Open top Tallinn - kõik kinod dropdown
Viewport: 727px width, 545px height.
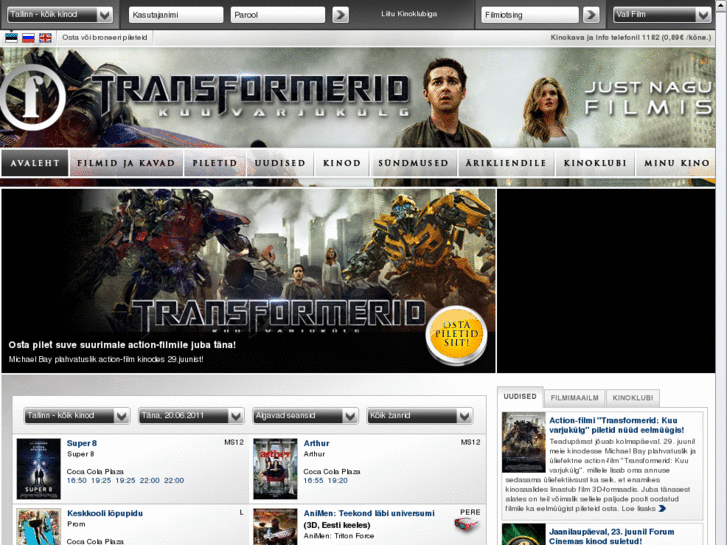click(x=59, y=15)
